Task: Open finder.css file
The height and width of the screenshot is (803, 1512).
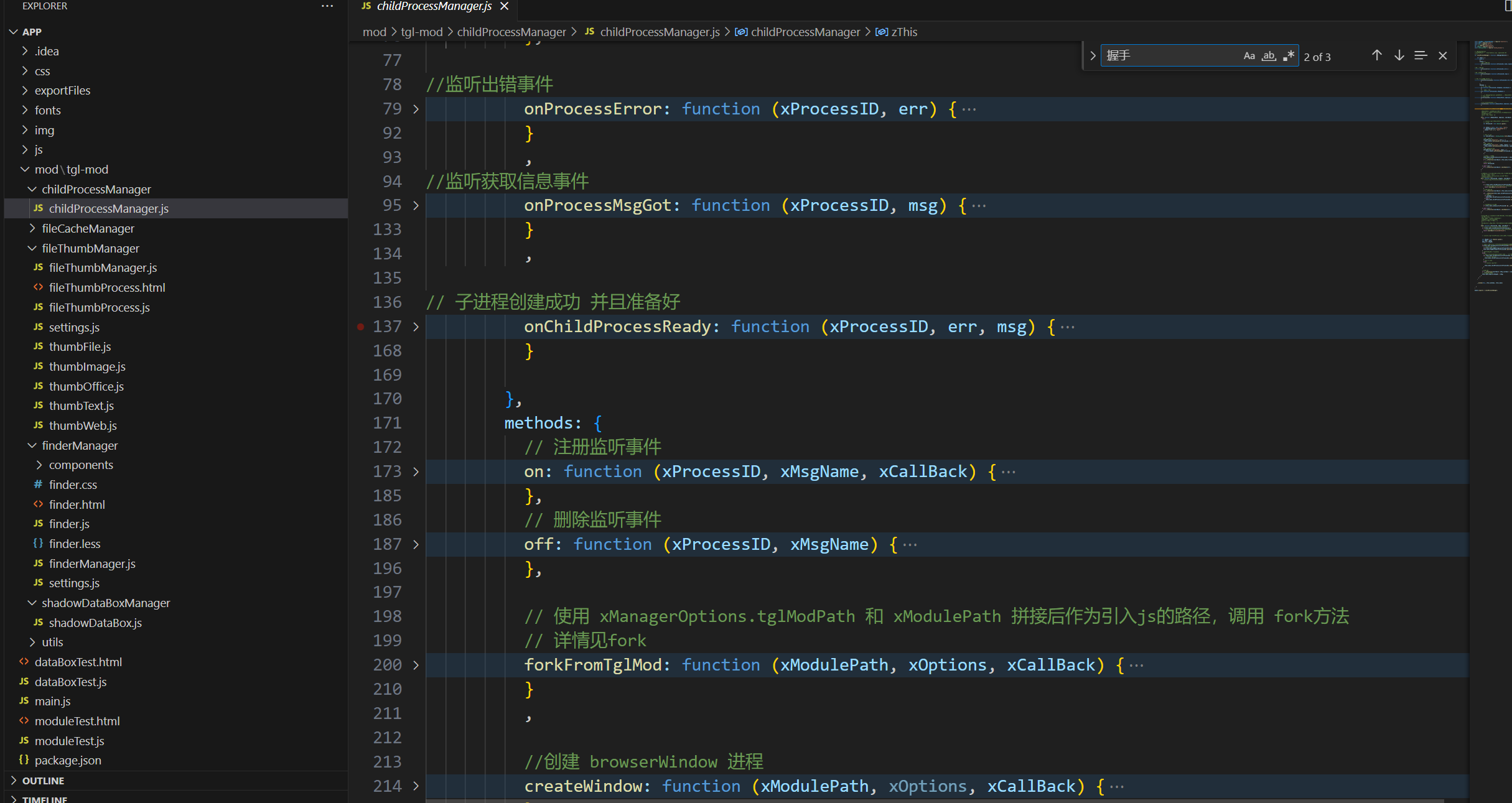Action: click(x=73, y=485)
